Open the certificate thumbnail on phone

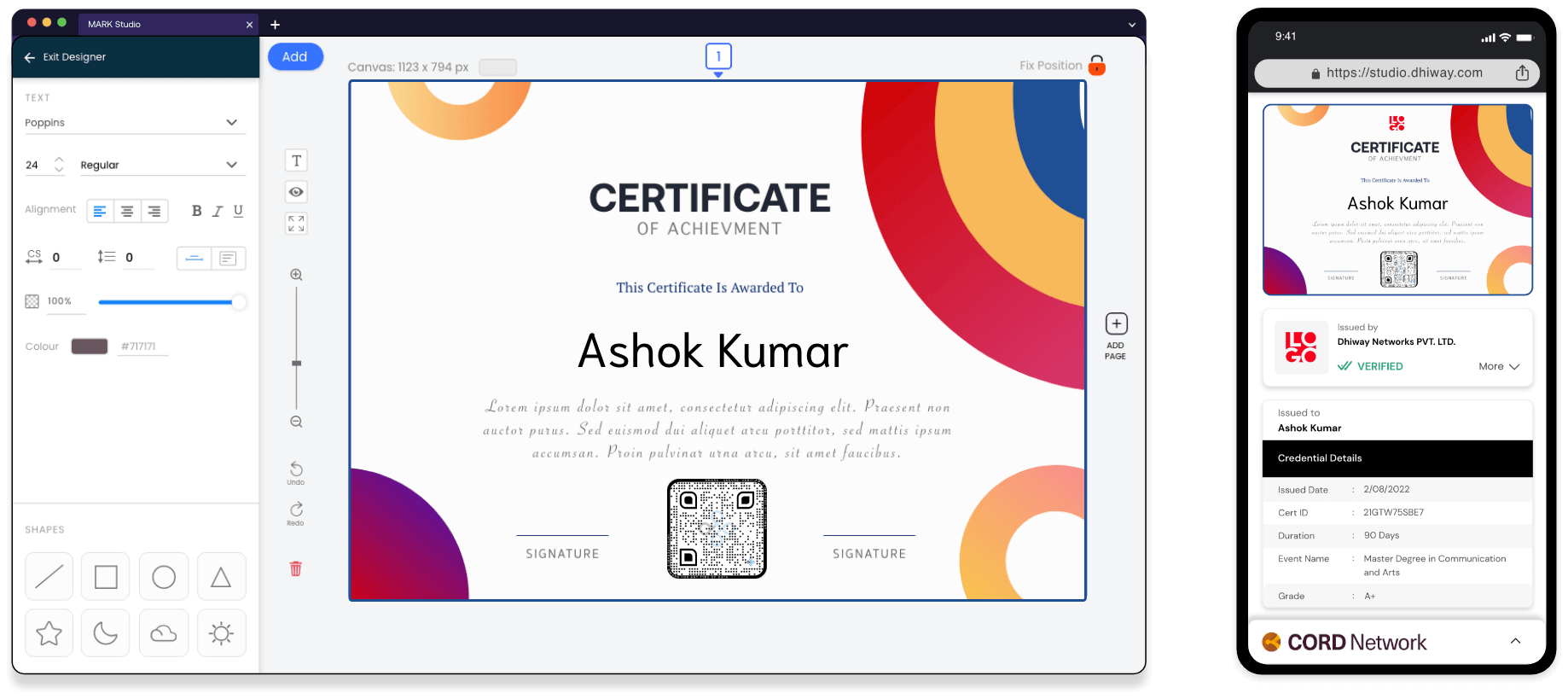pyautogui.click(x=1397, y=200)
